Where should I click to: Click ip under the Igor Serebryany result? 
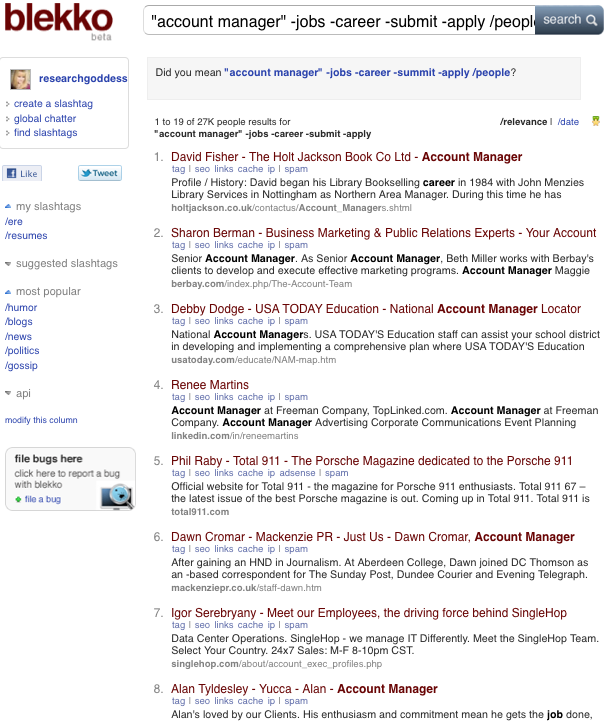tap(271, 624)
